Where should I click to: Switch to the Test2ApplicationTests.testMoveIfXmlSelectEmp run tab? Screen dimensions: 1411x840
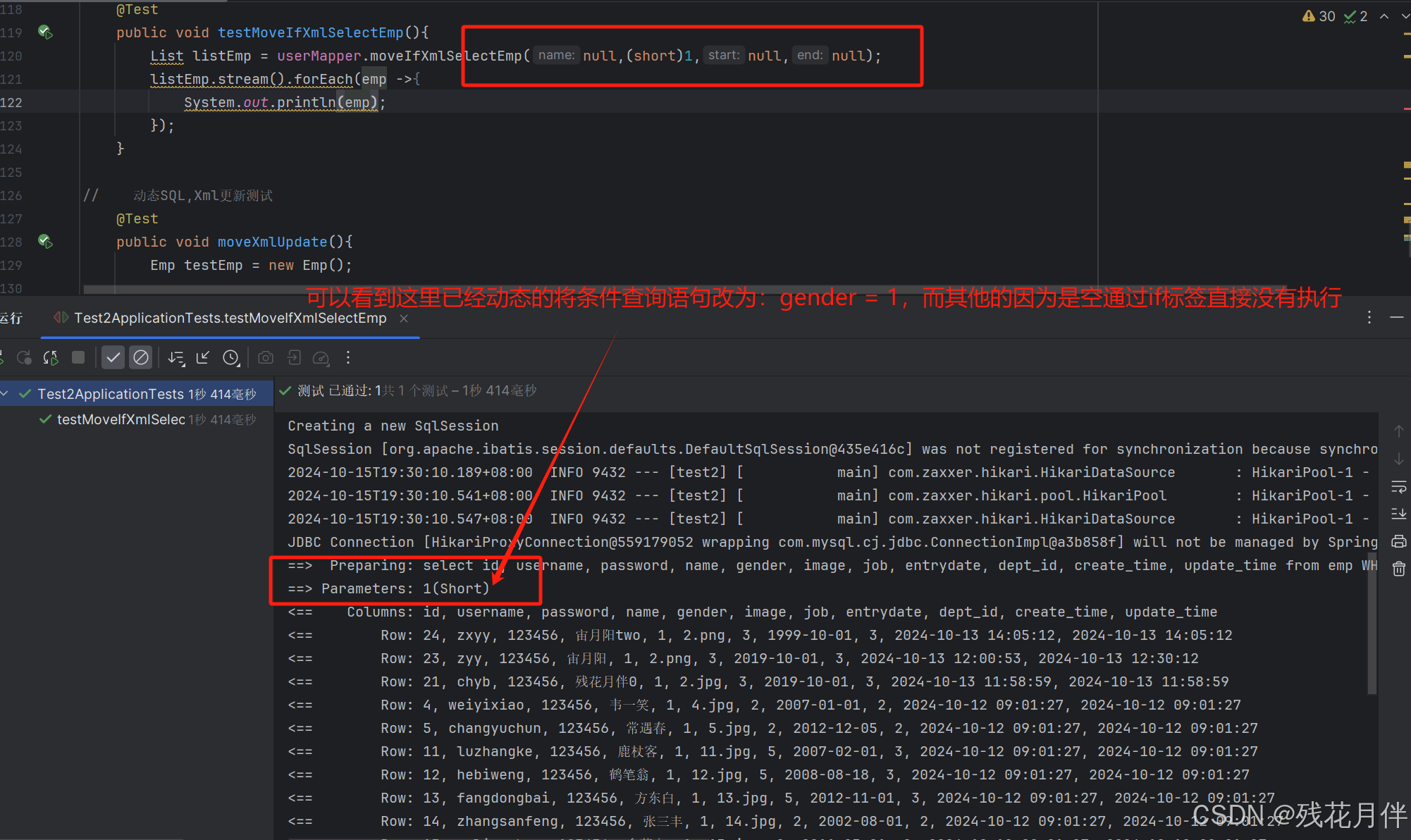pyautogui.click(x=230, y=319)
